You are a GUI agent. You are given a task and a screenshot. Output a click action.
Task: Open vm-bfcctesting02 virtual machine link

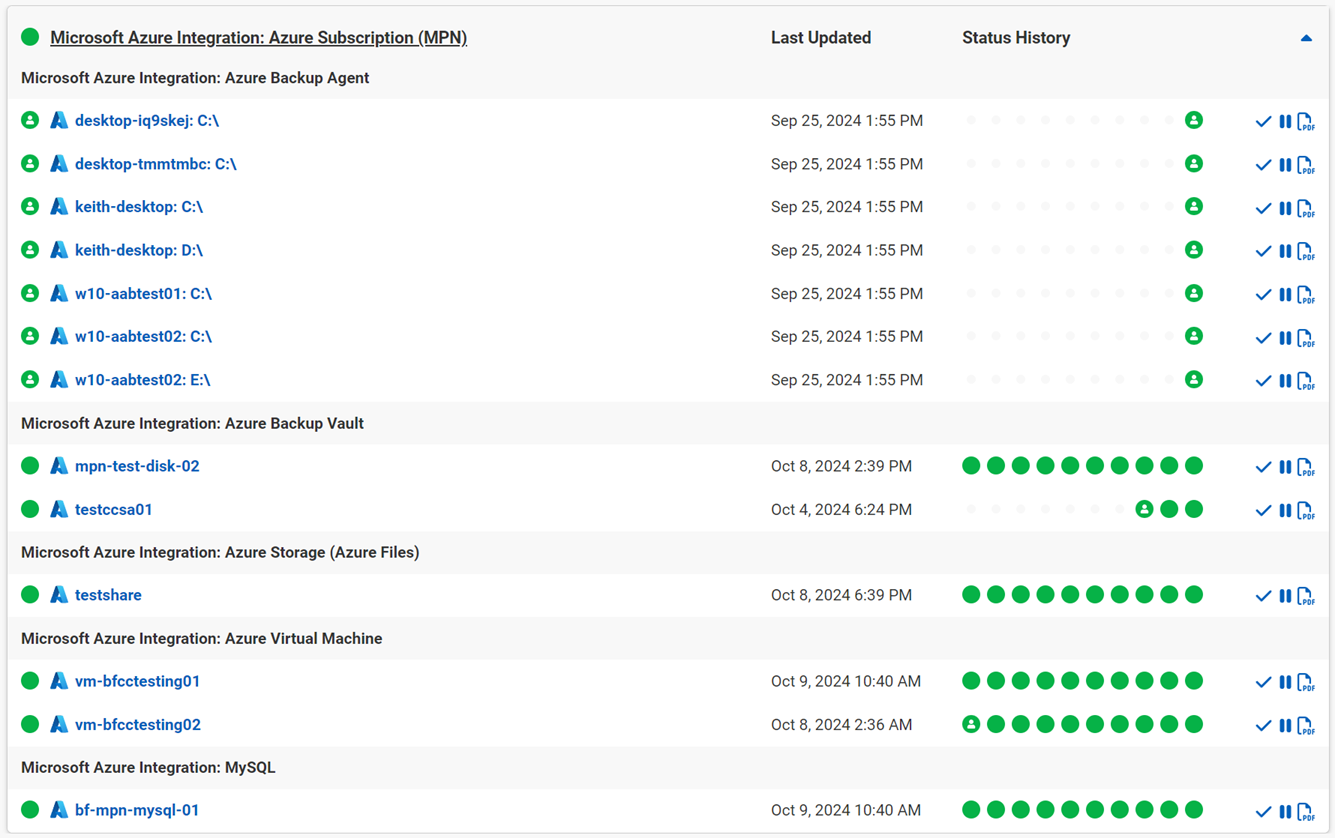tap(137, 725)
